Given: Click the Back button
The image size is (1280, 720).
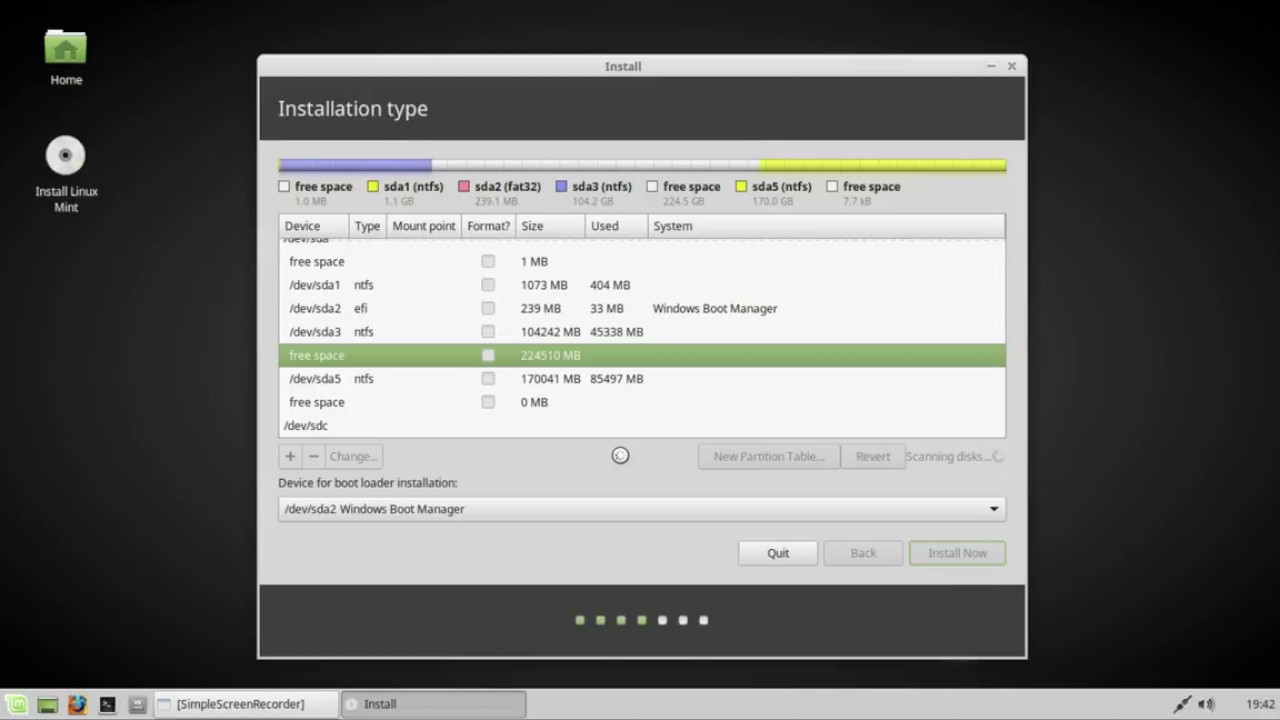Looking at the screenshot, I should click(x=863, y=553).
